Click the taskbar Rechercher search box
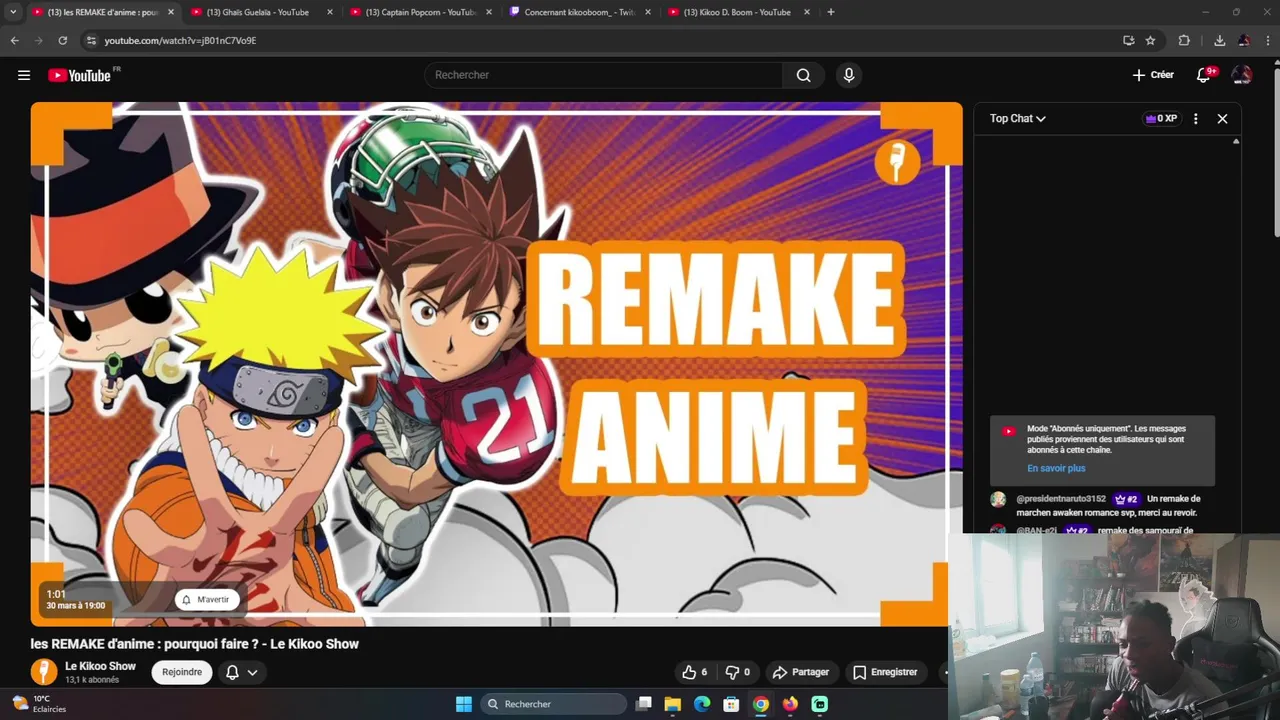 [x=552, y=704]
